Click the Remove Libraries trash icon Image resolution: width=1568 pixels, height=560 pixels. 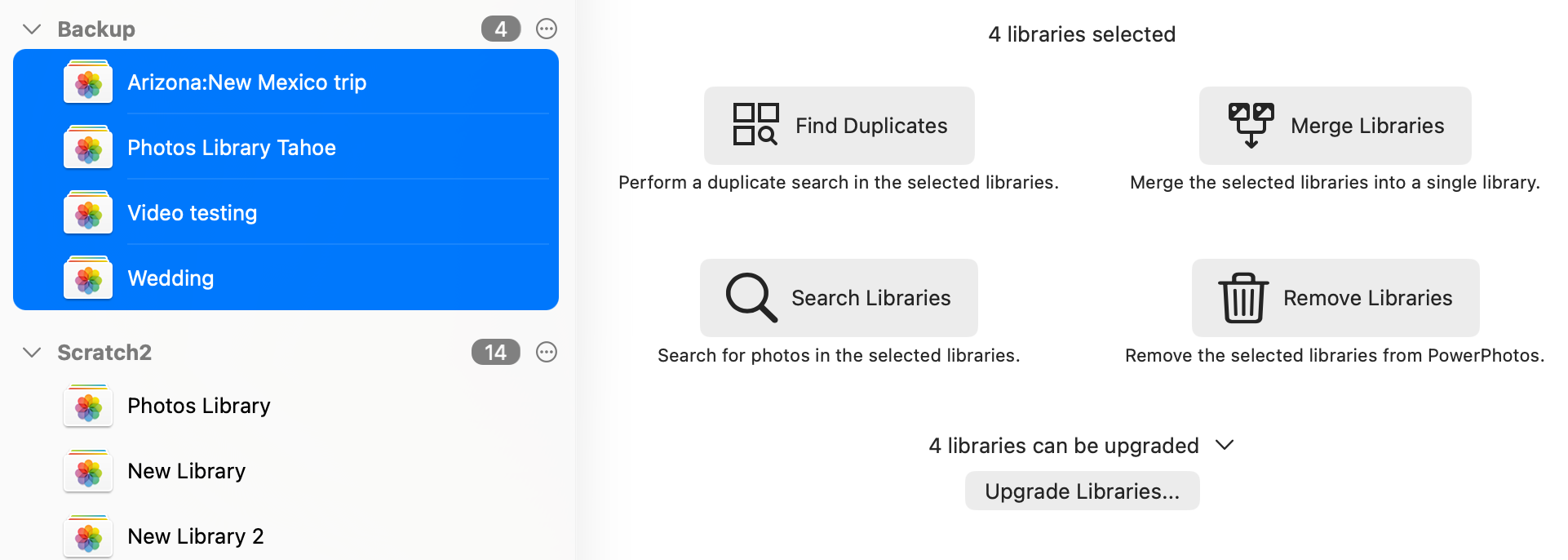coord(1243,297)
